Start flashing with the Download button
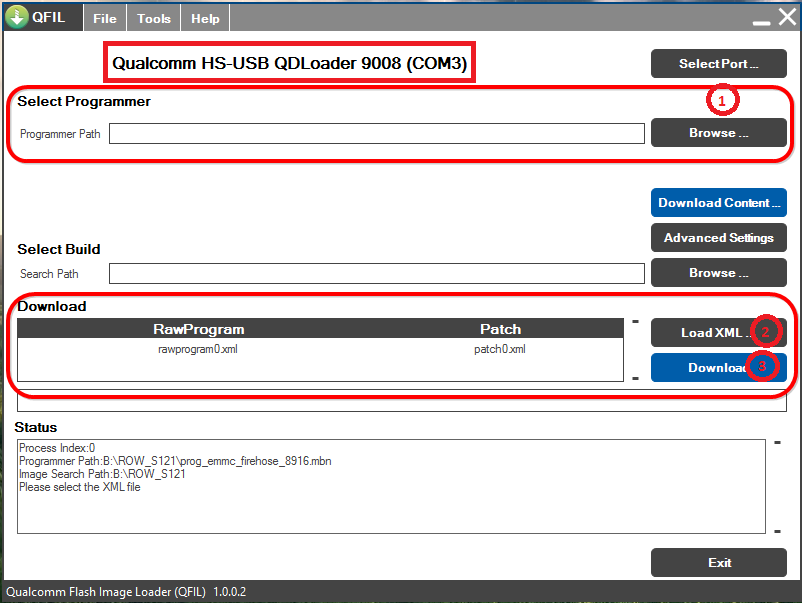Image resolution: width=802 pixels, height=603 pixels. click(x=719, y=368)
